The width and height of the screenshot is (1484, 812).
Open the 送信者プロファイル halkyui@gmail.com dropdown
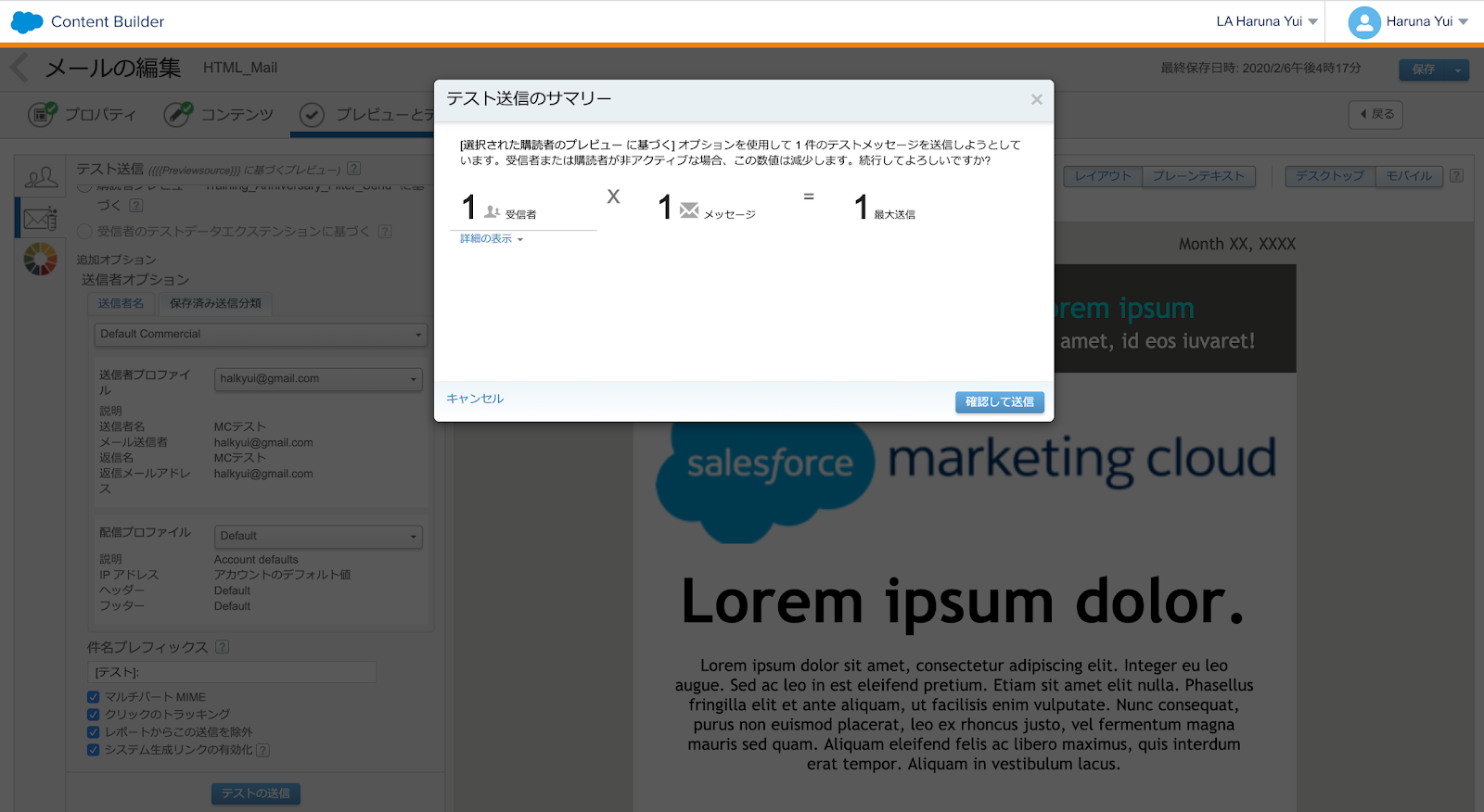318,379
